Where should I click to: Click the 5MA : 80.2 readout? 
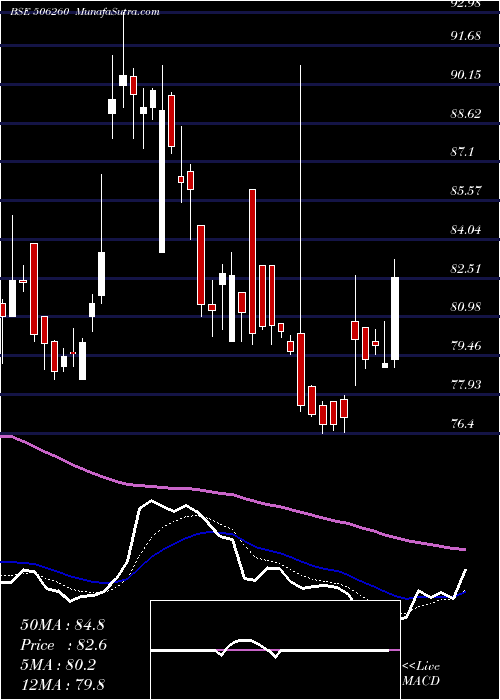coord(58,665)
